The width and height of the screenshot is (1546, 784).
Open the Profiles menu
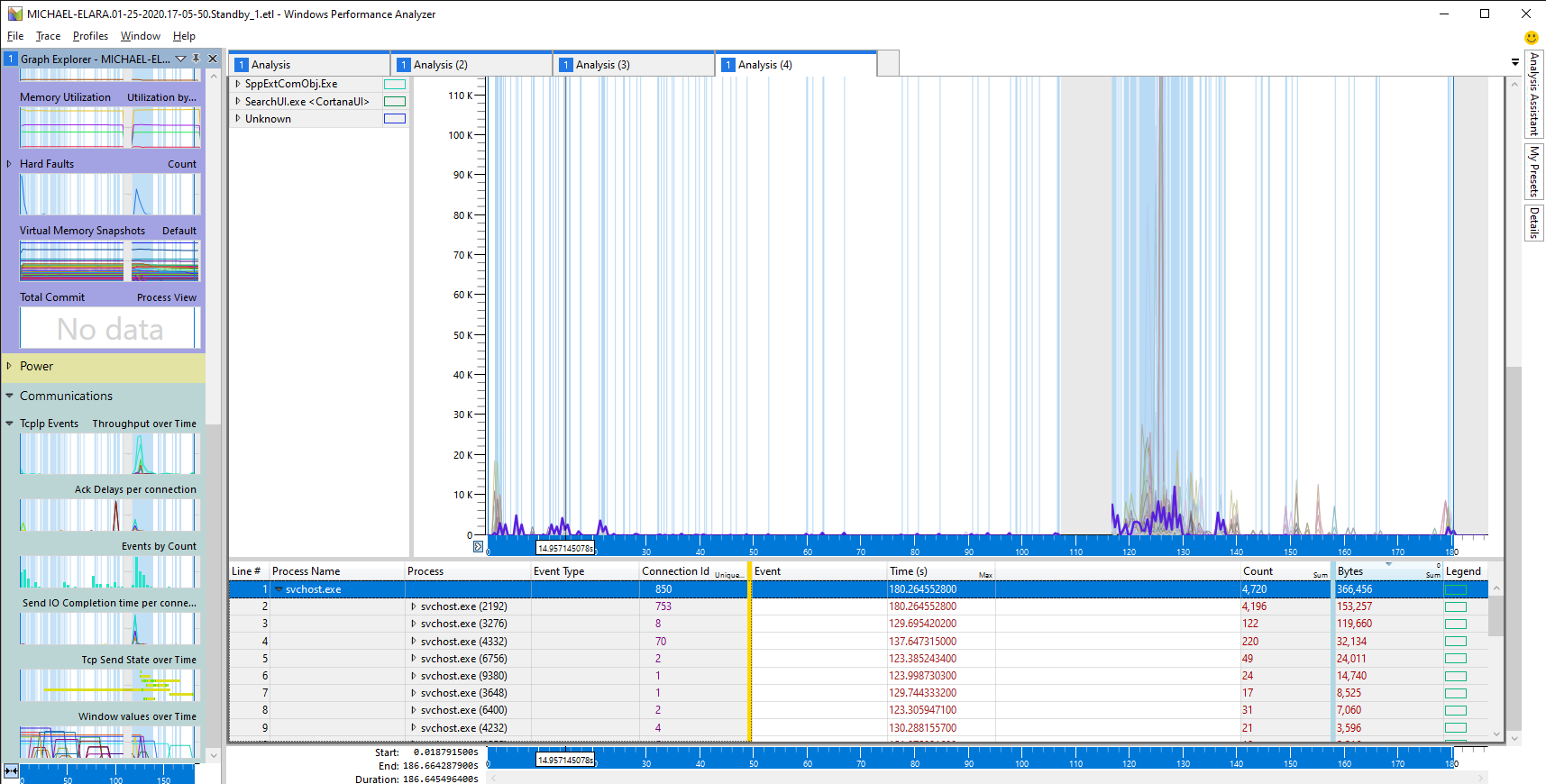[x=90, y=36]
